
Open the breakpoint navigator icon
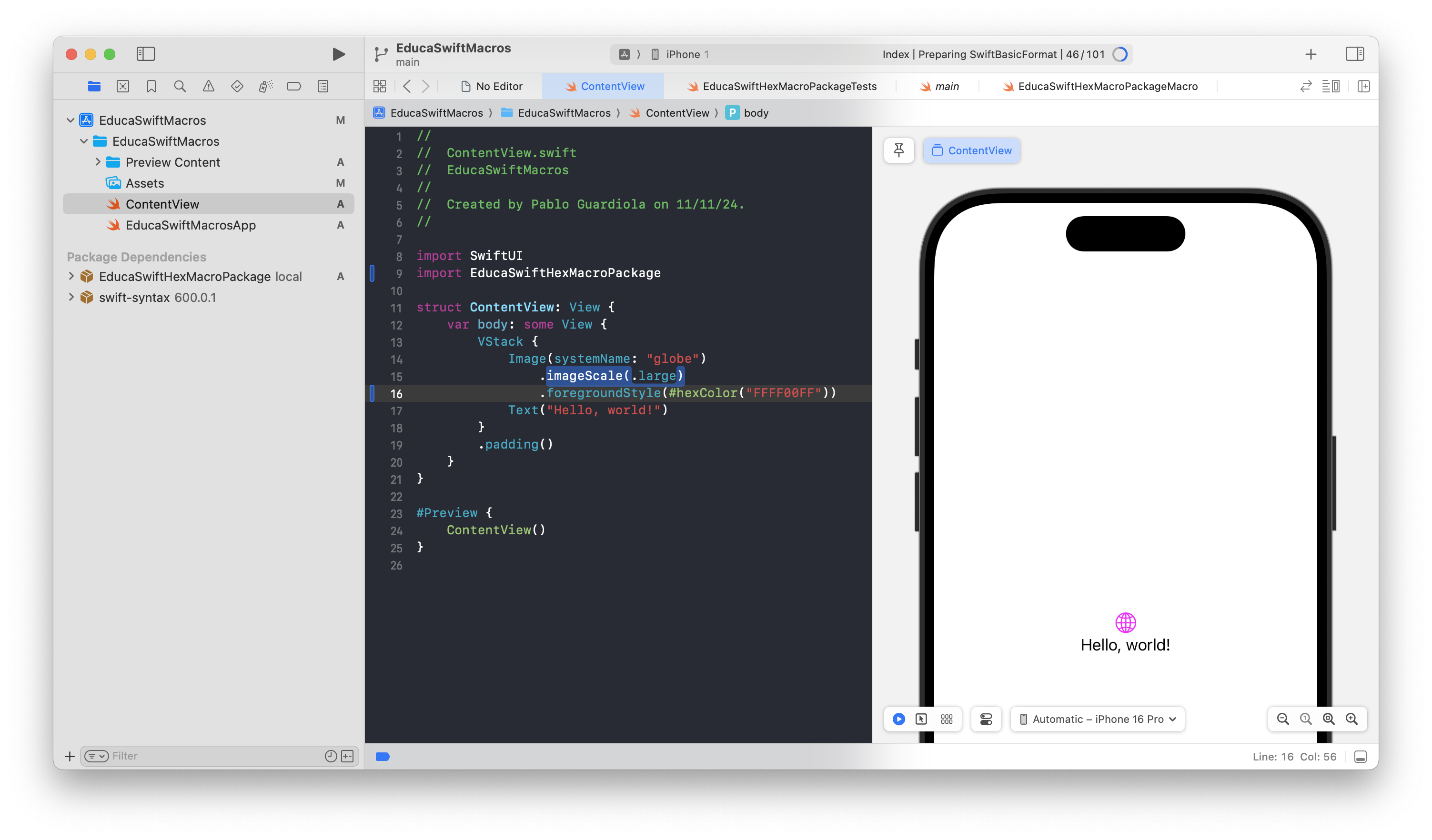294,86
